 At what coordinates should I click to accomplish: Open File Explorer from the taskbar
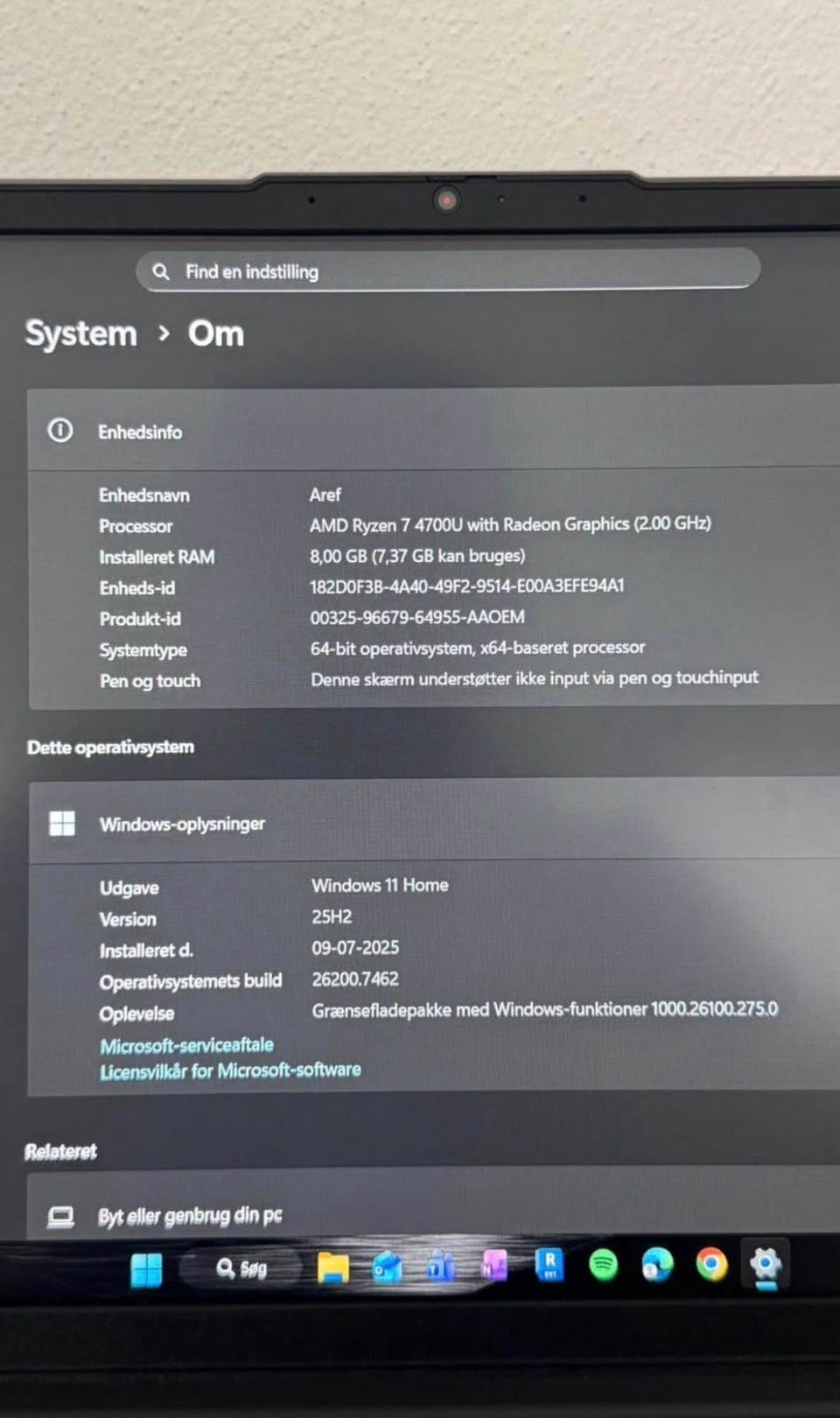click(x=332, y=1267)
